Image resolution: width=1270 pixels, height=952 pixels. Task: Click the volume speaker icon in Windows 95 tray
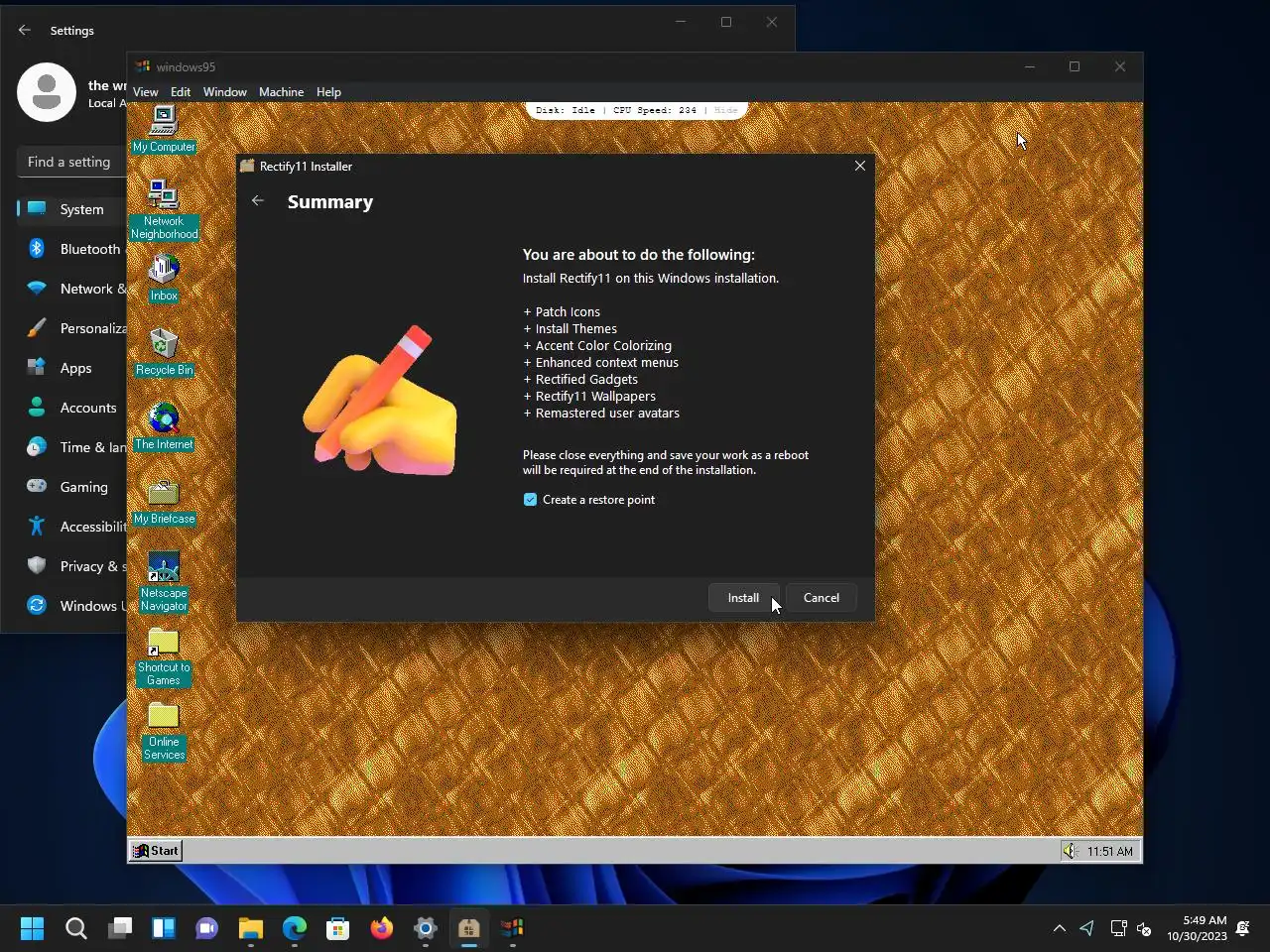(x=1071, y=851)
